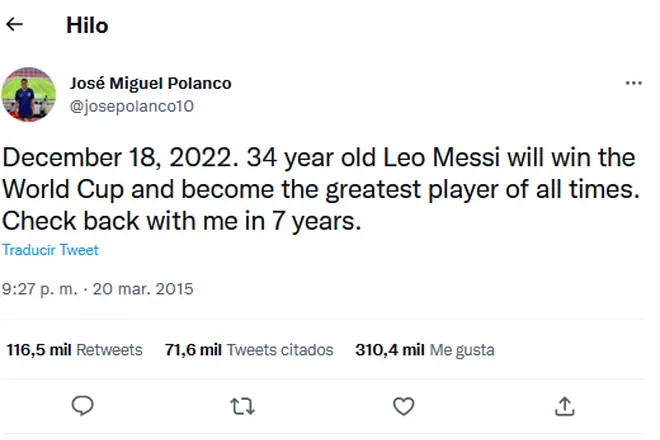This screenshot has height=440, width=660.
Task: Open the tweet's more options menu
Action: [x=633, y=83]
